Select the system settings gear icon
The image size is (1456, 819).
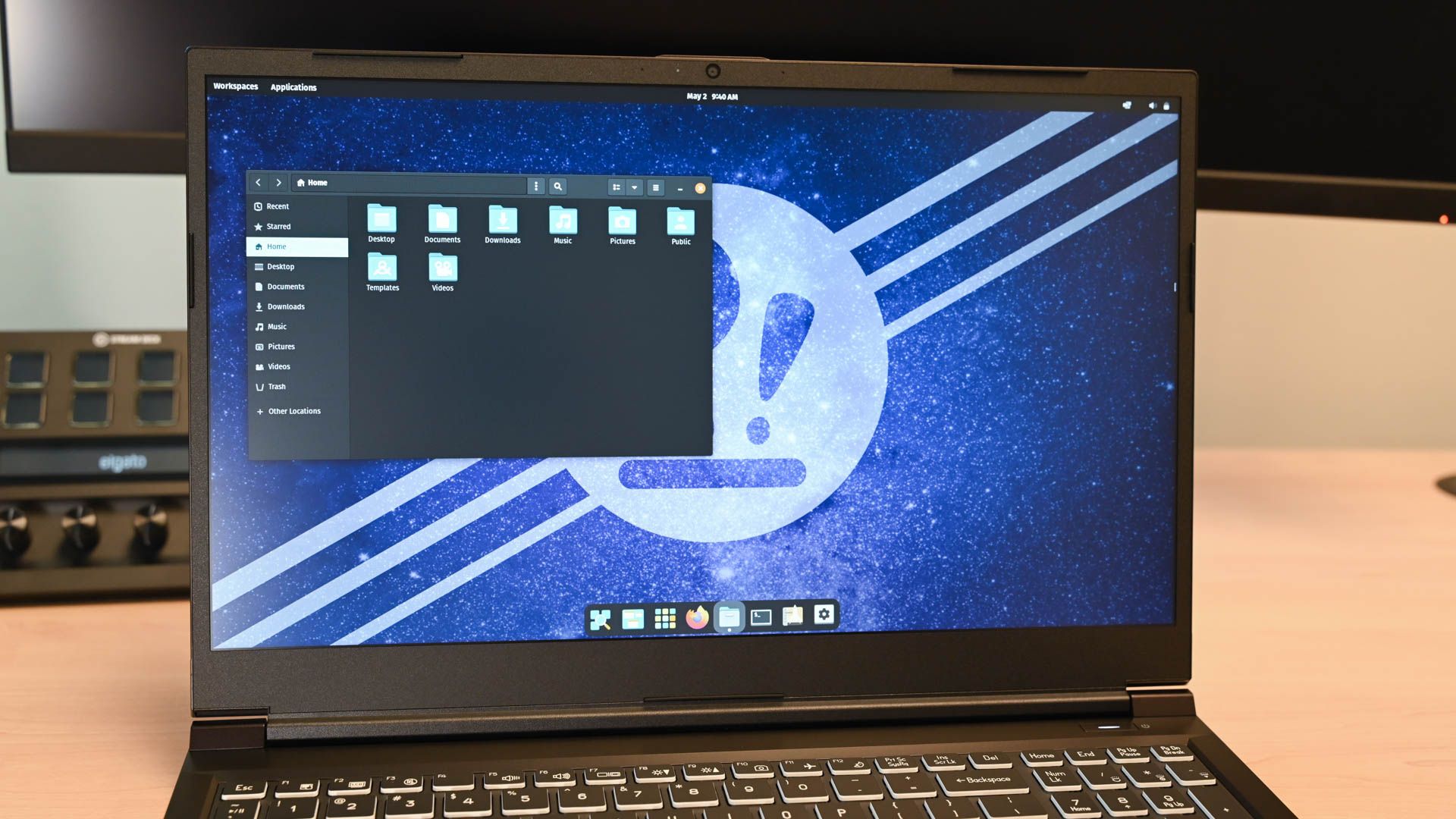pyautogui.click(x=824, y=616)
